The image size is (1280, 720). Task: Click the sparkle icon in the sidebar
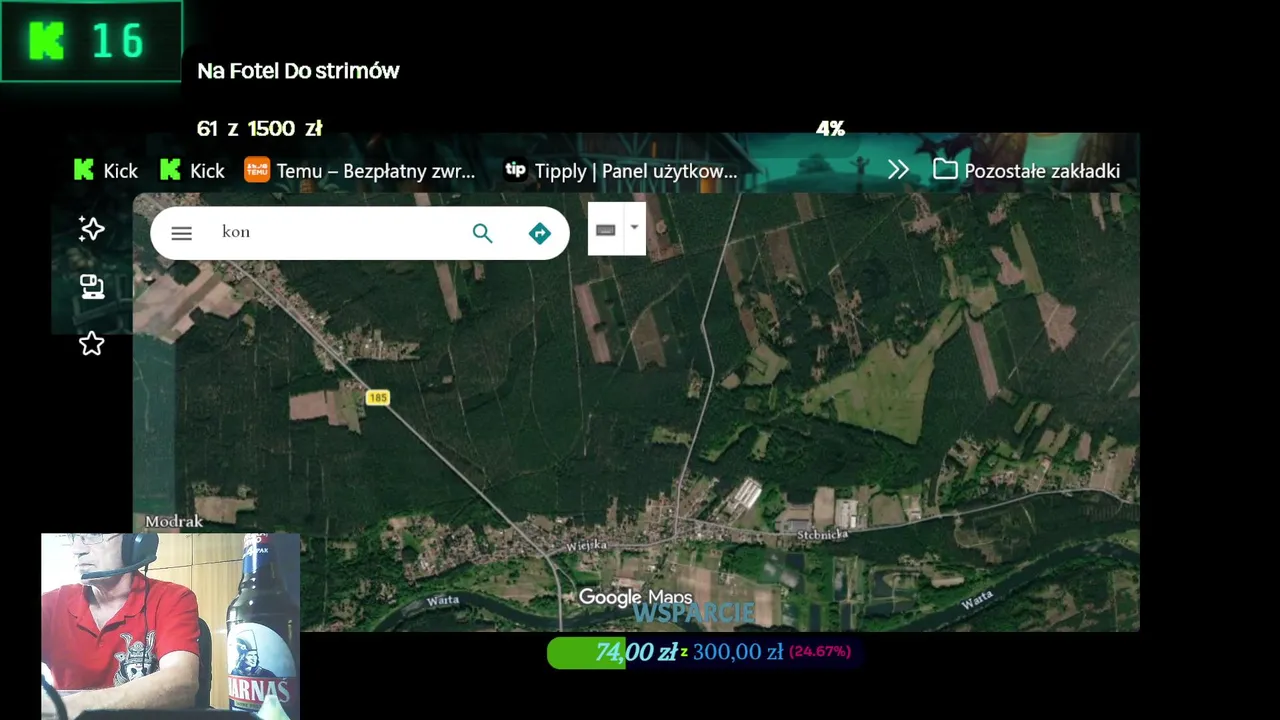(92, 229)
